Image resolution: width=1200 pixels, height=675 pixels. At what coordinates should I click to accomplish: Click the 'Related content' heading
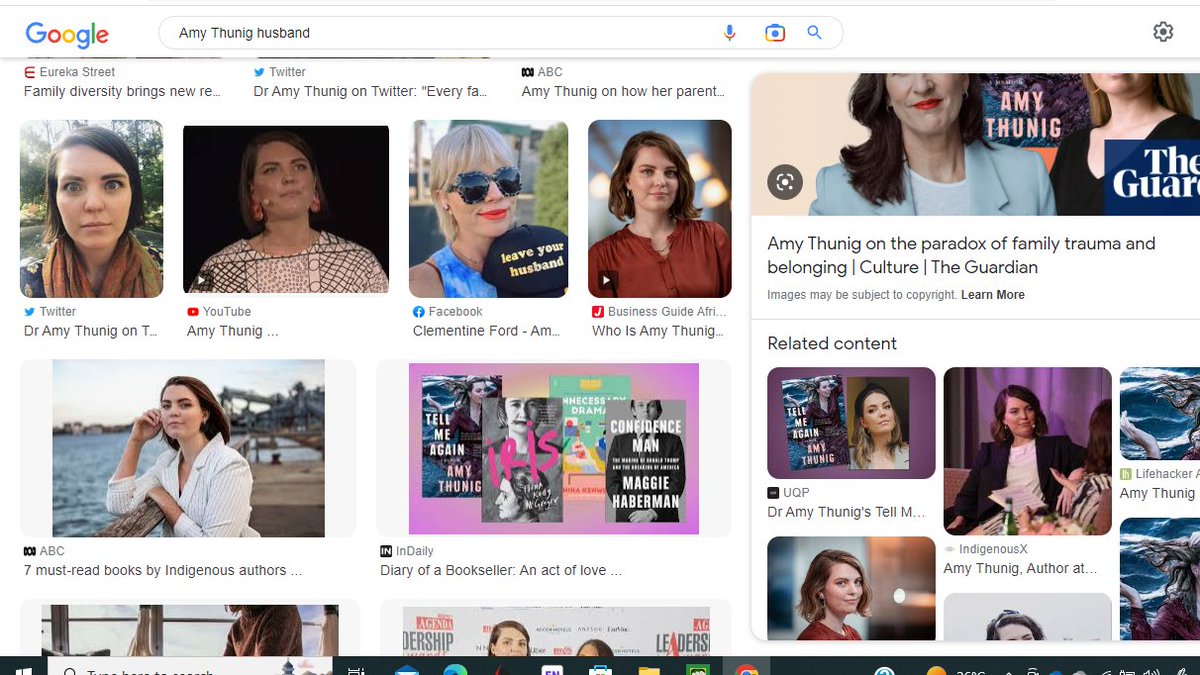point(832,343)
